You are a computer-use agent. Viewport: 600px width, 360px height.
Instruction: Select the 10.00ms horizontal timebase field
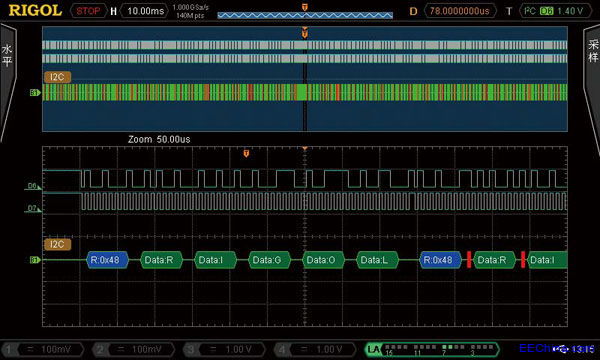click(x=145, y=11)
